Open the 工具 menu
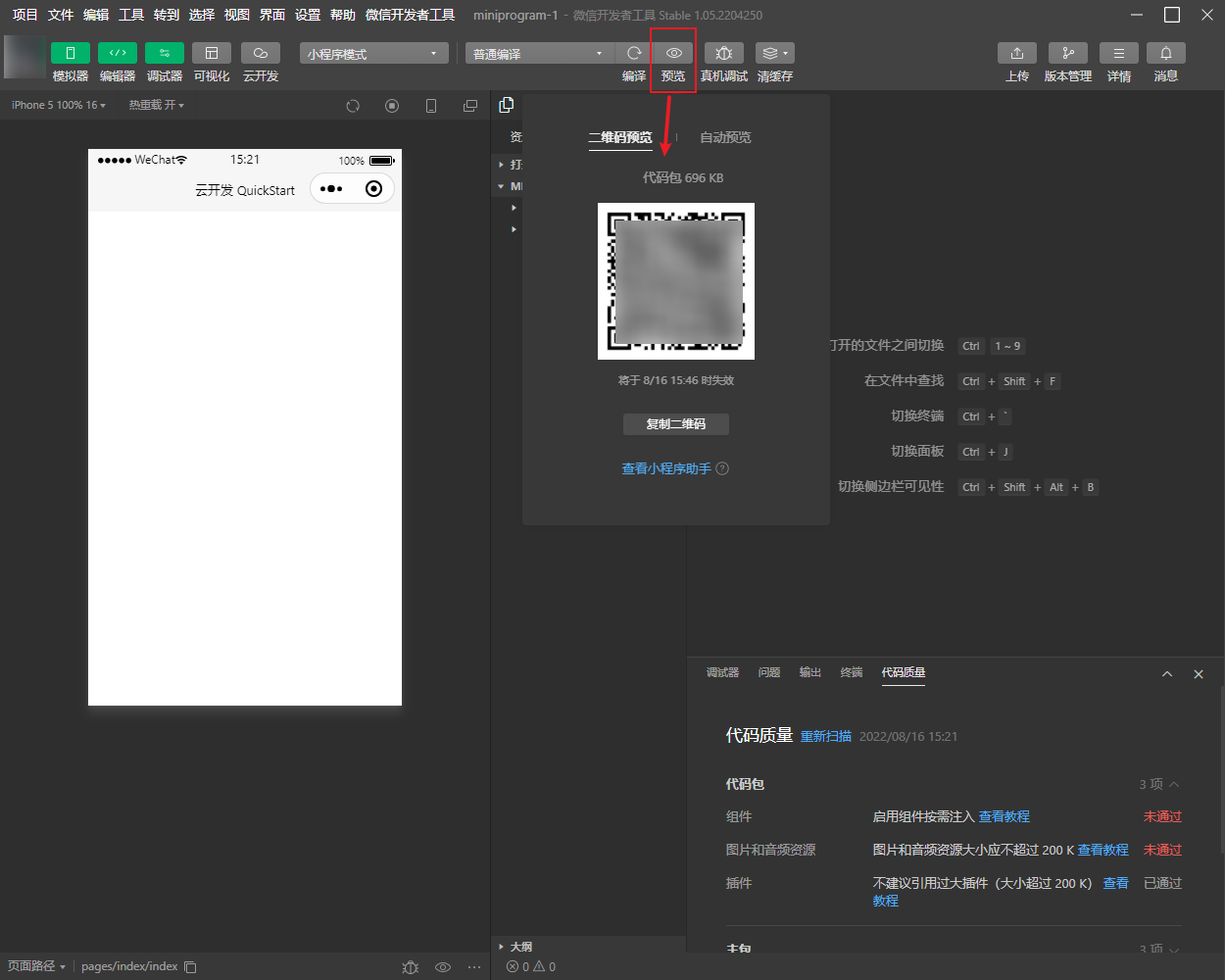This screenshot has width=1225, height=980. 131,15
